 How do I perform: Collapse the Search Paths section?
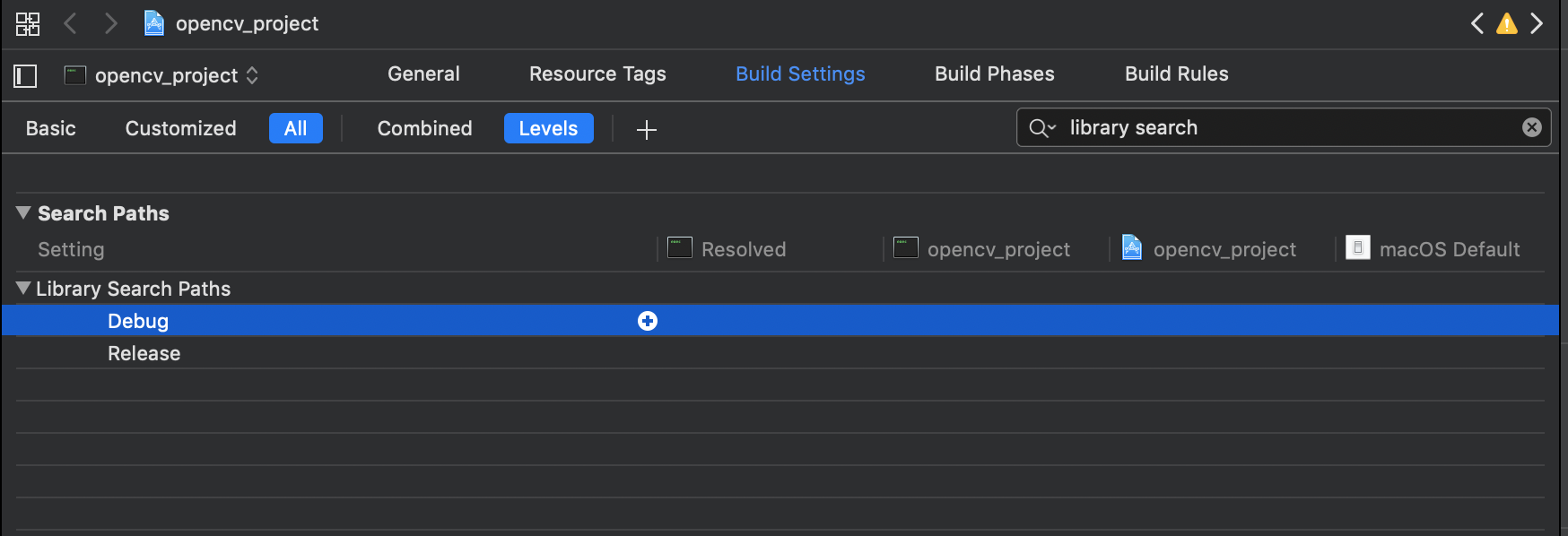(x=24, y=213)
